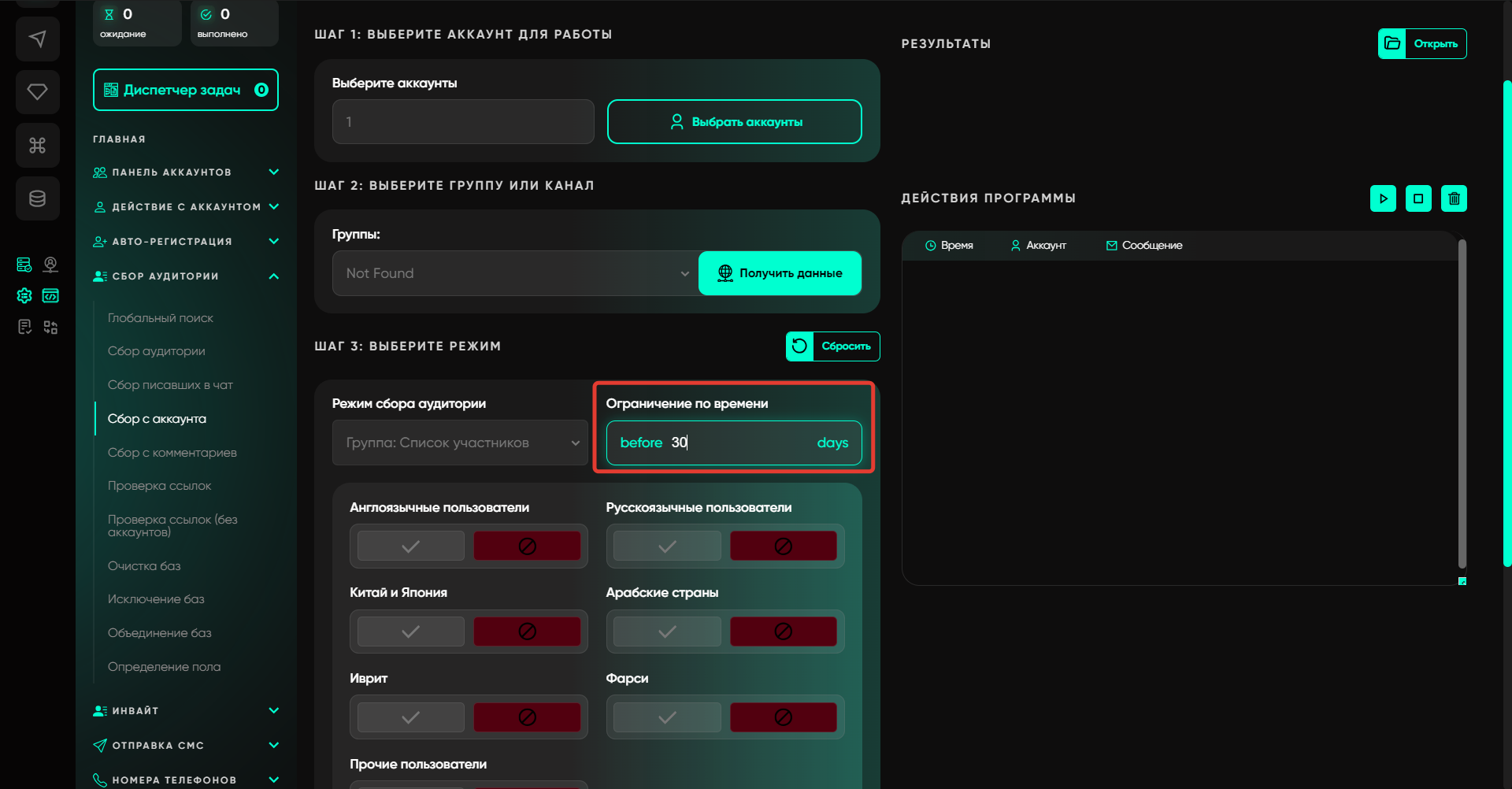Viewport: 1512px width, 789px height.
Task: Click the command symbol icon in left rail
Action: pos(37,146)
